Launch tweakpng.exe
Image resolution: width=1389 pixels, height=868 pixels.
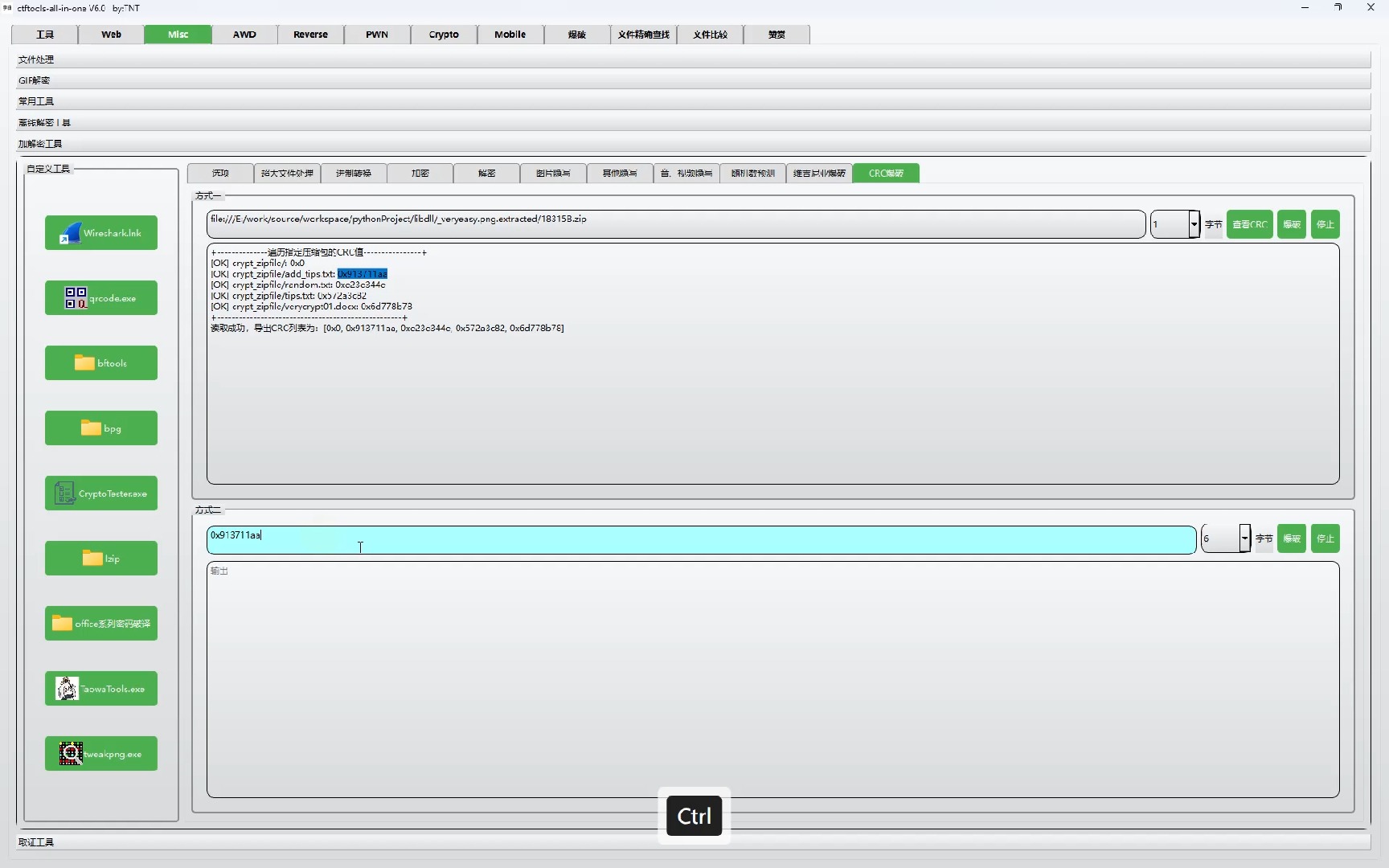pos(101,754)
